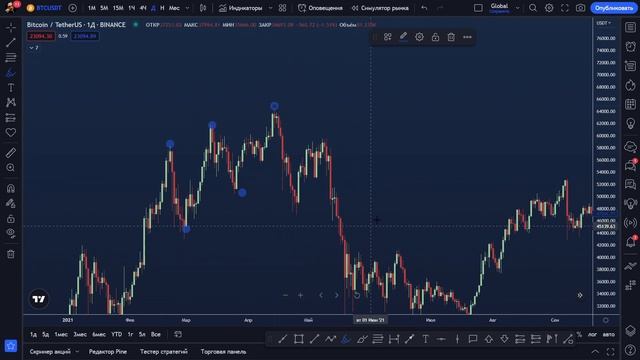Open Индикаторы menu
Viewport: 640px width, 360px height.
pos(240,8)
